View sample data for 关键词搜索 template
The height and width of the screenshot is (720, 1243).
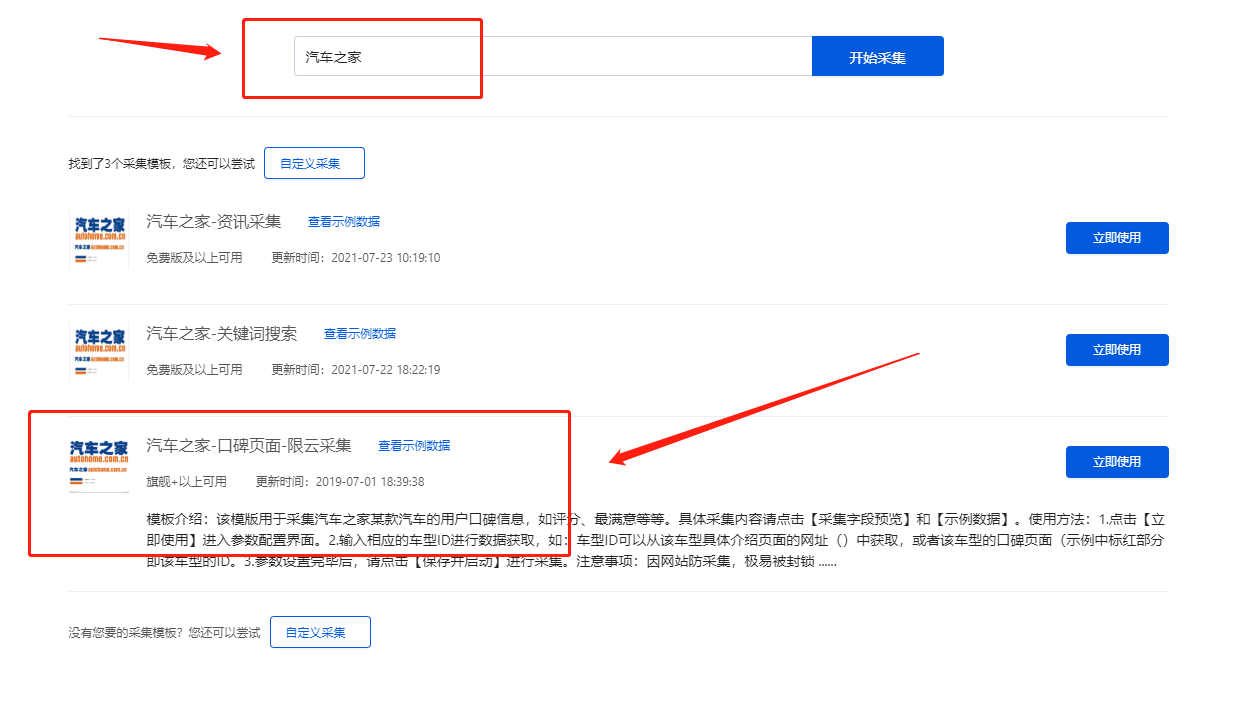click(x=360, y=334)
